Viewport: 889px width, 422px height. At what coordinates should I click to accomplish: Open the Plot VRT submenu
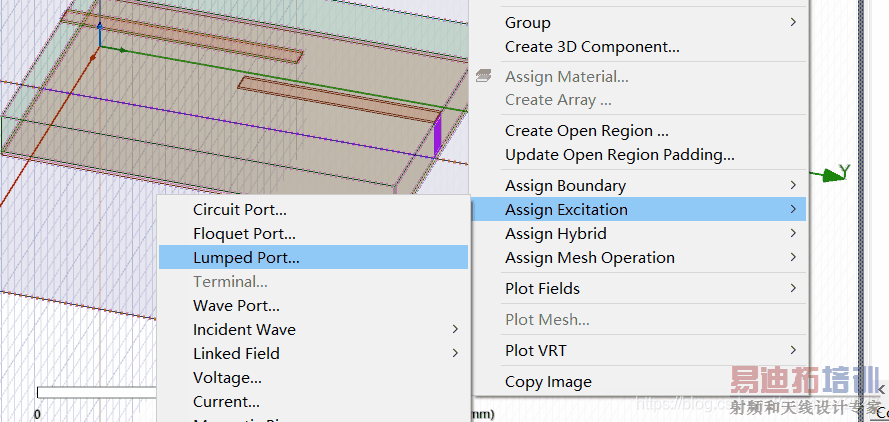pos(640,351)
